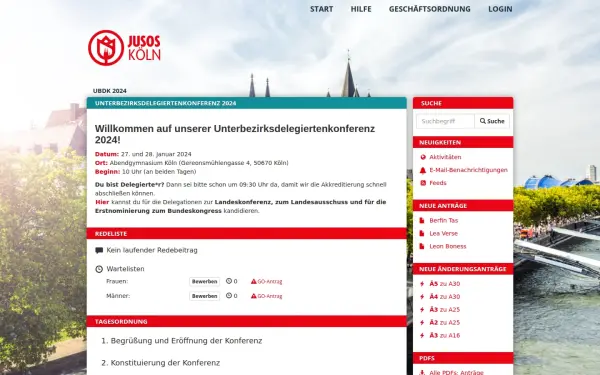Image resolution: width=600 pixels, height=375 pixels.
Task: Click the Willkommen conference heading
Action: tap(235, 134)
